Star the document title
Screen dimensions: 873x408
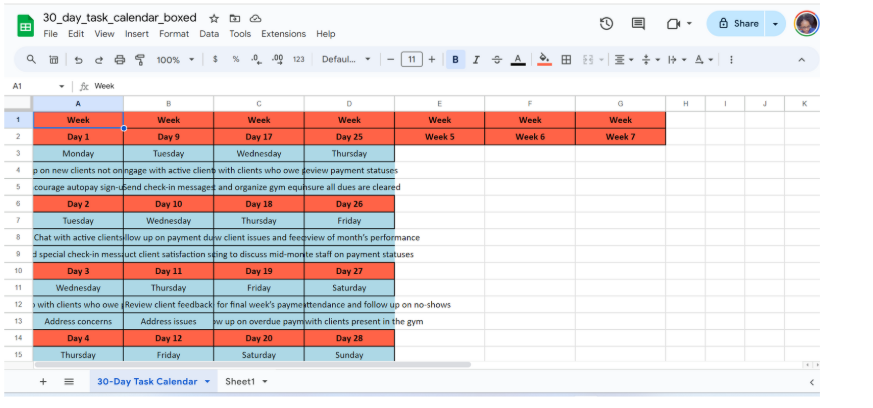pos(214,19)
